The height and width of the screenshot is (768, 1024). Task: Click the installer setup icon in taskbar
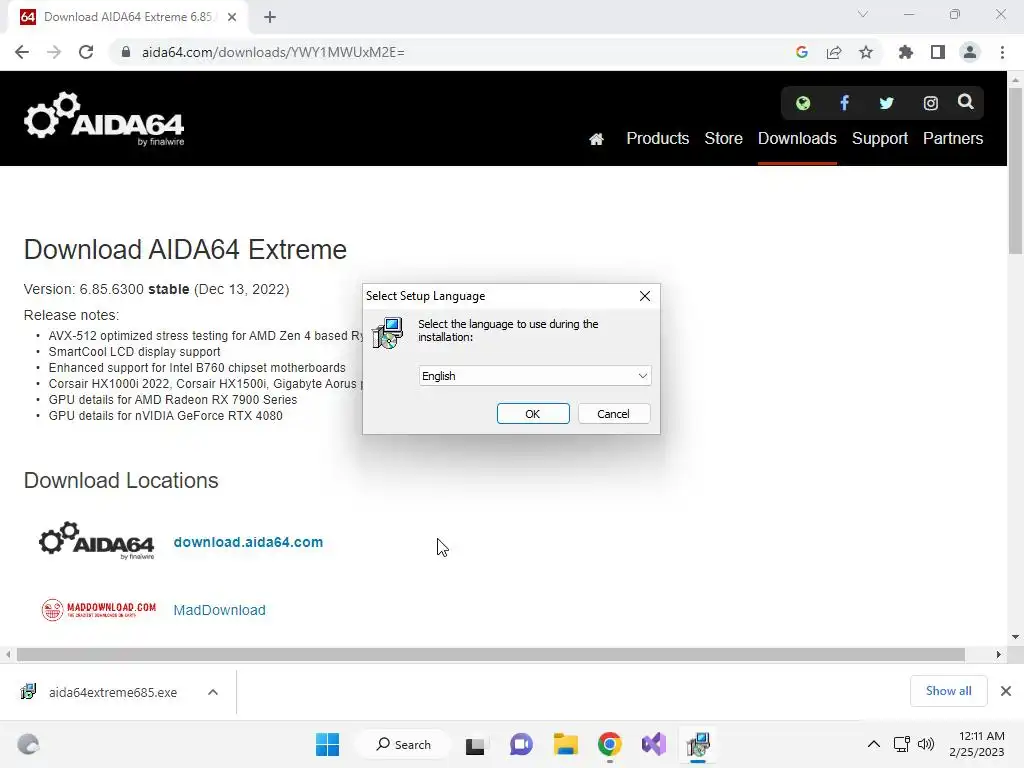[697, 744]
